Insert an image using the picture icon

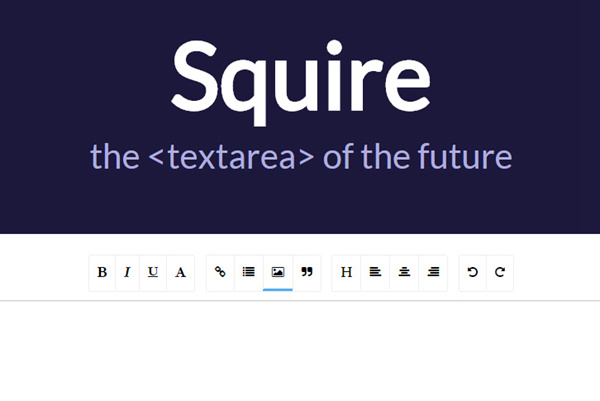(278, 272)
